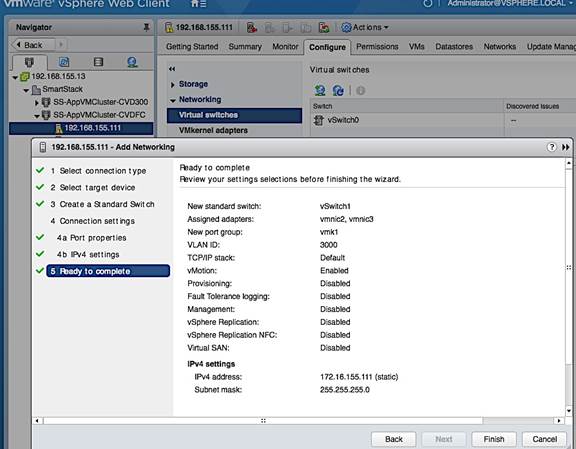Image resolution: width=576 pixels, height=449 pixels.
Task: Expand the Storage section
Action: [173, 85]
